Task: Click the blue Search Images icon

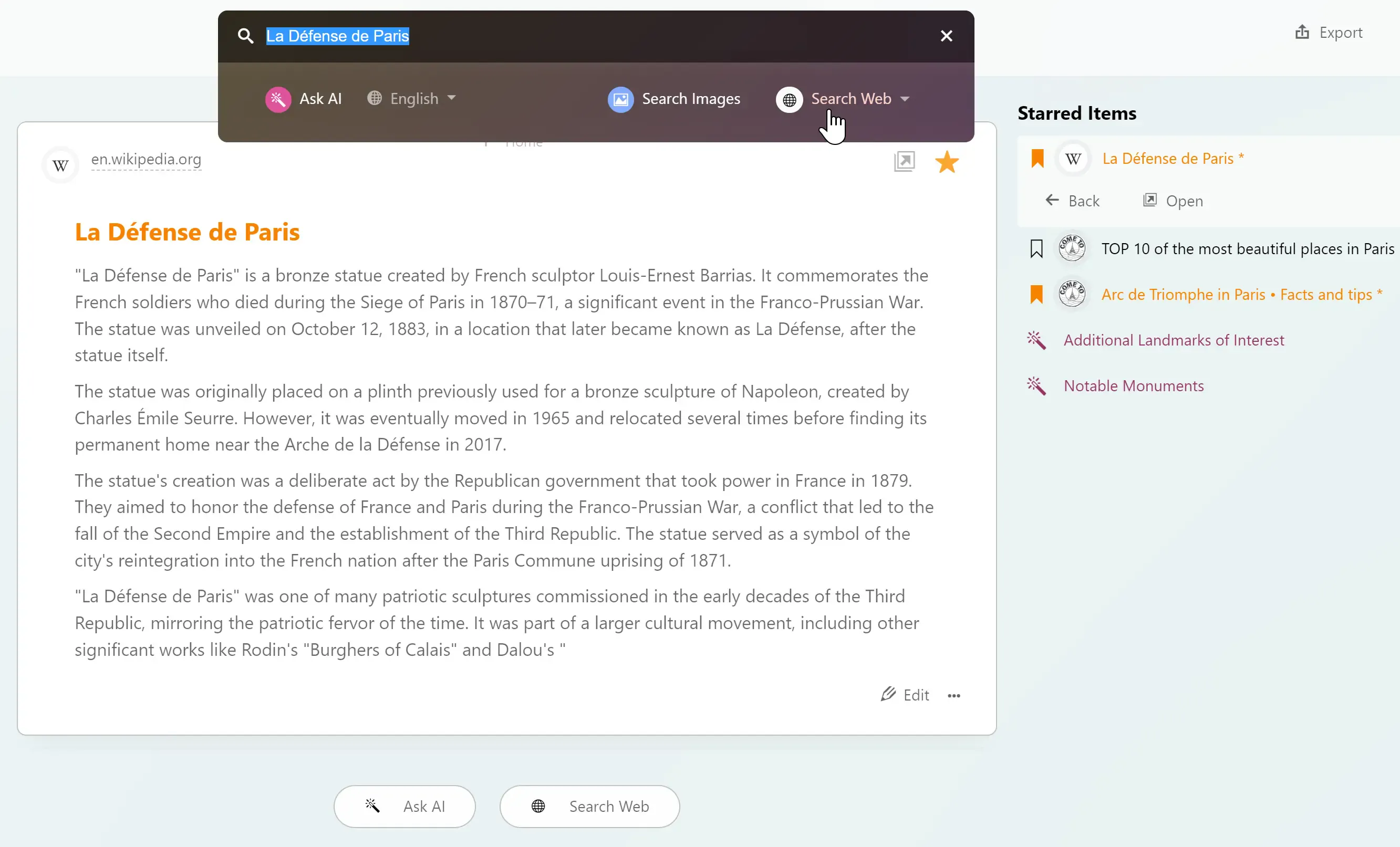Action: click(x=620, y=99)
